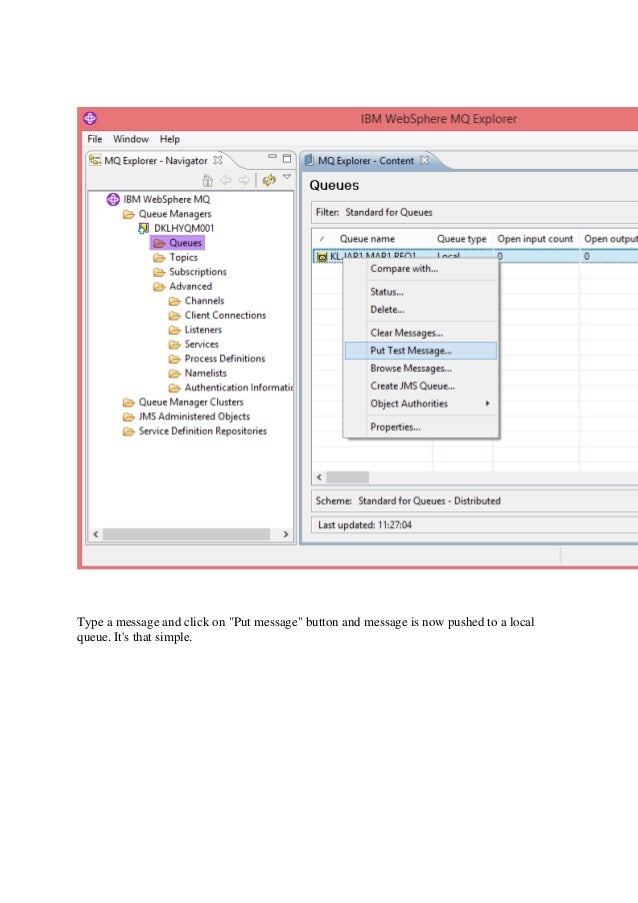Image resolution: width=638 pixels, height=903 pixels.
Task: Click the IBM WebSphere MQ Explorer title icon
Action: [90, 118]
